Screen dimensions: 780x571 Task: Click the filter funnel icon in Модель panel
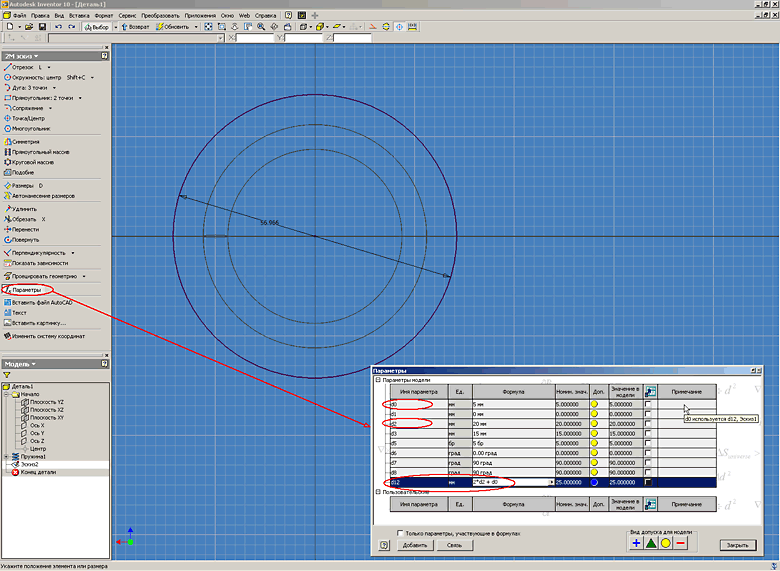tap(7, 375)
